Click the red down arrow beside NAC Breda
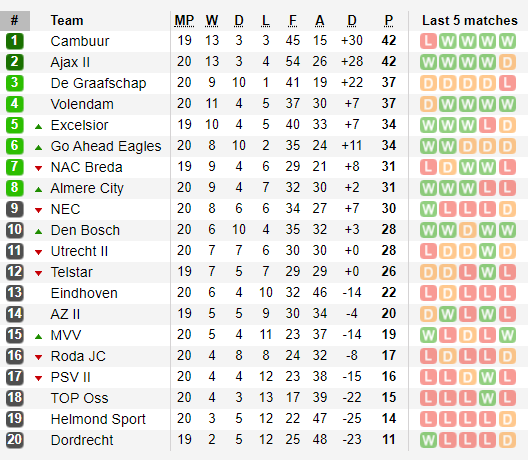 pyautogui.click(x=38, y=168)
